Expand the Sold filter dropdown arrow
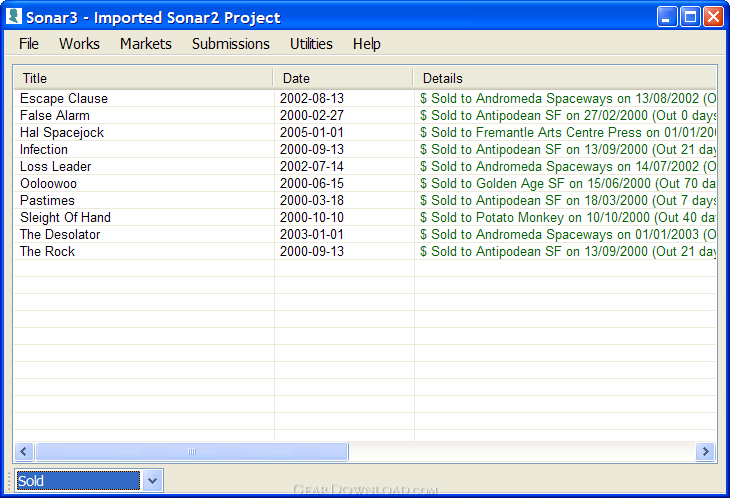This screenshot has width=730, height=498. 152,480
